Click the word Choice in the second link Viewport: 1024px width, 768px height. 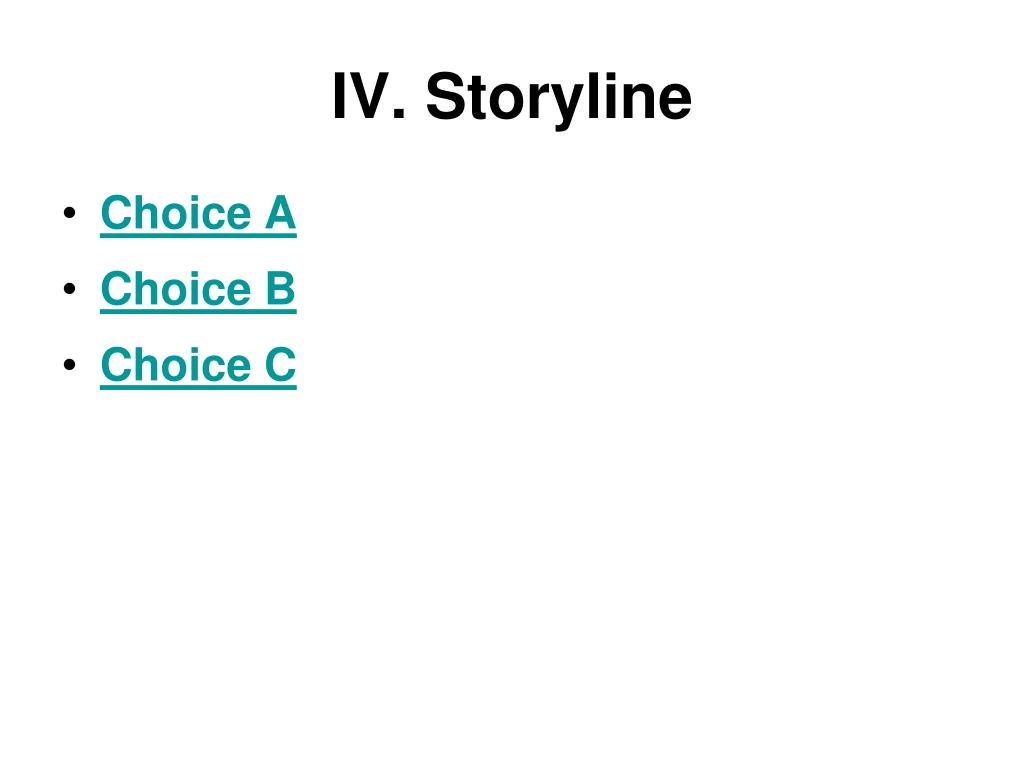[176, 288]
